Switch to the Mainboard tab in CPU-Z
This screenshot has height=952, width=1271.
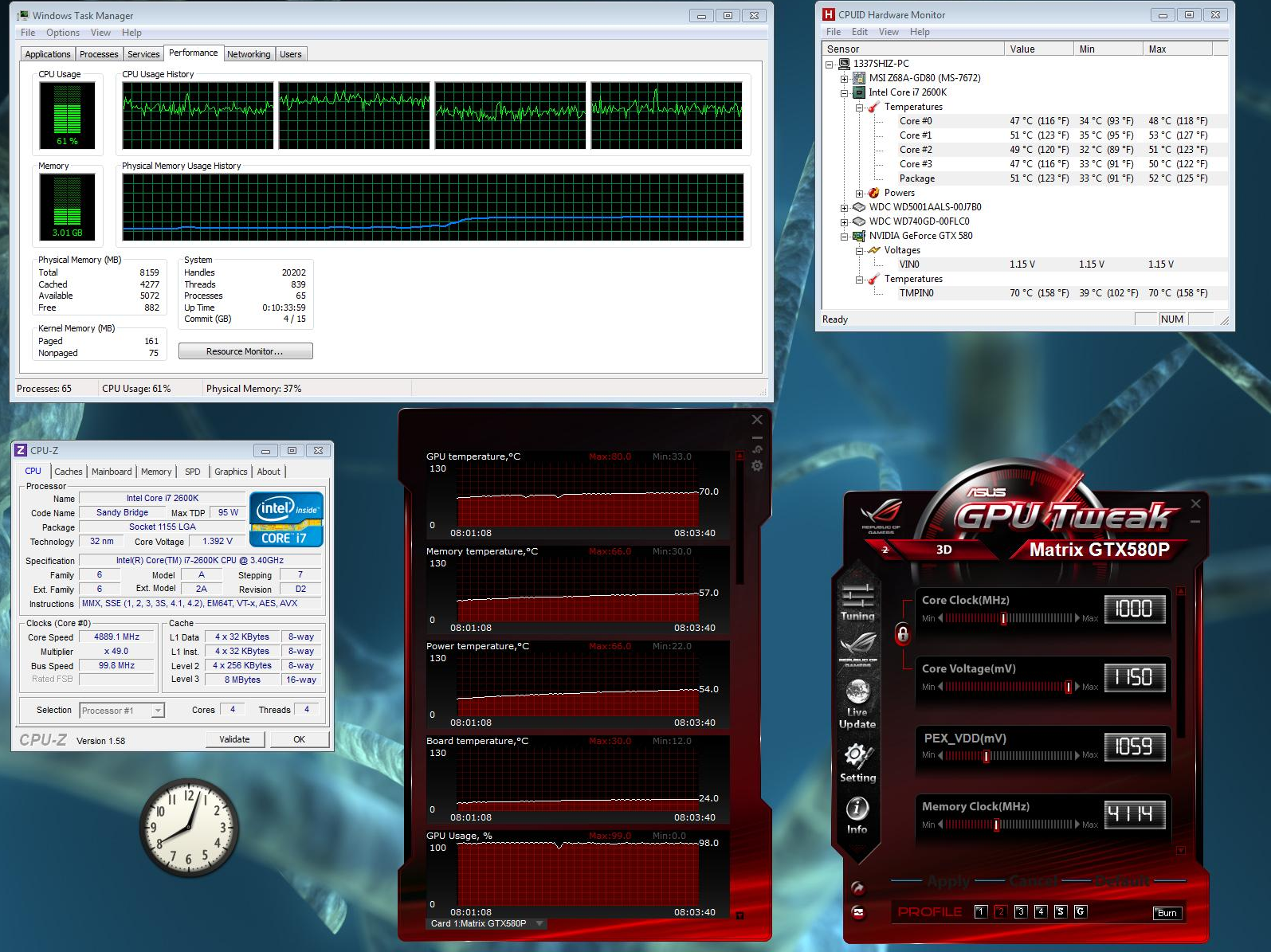point(112,472)
